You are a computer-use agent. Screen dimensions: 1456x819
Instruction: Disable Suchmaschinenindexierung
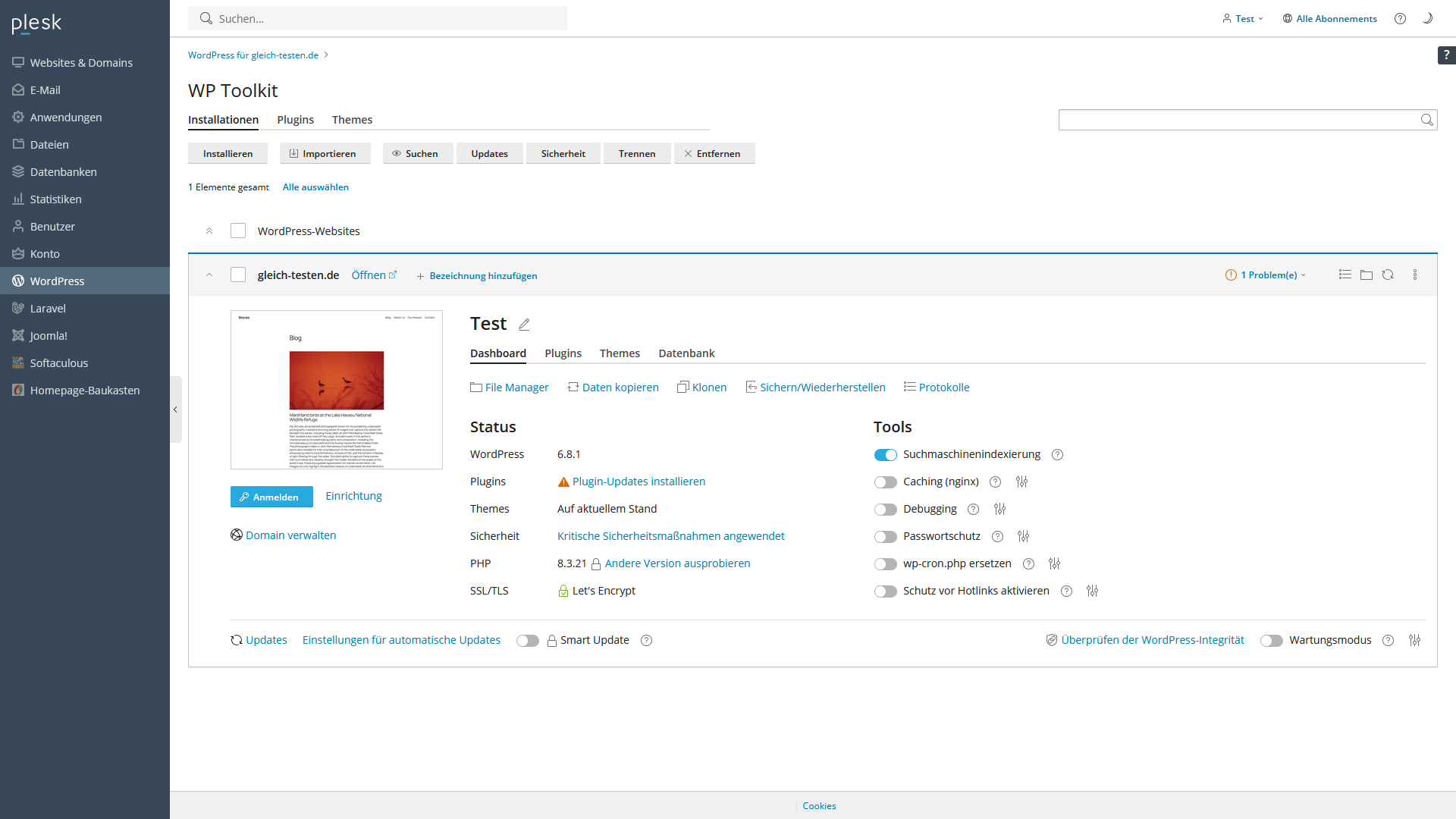pos(885,454)
